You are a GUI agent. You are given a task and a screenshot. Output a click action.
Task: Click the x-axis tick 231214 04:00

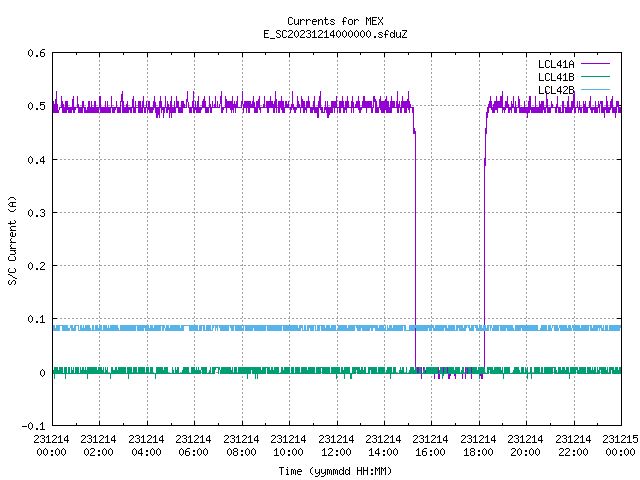tap(146, 446)
